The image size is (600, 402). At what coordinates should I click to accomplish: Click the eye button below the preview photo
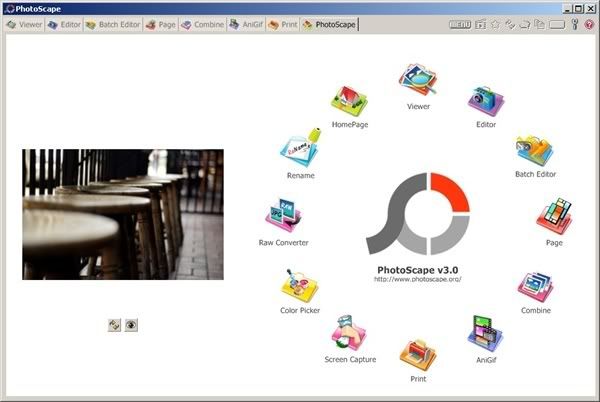[131, 325]
